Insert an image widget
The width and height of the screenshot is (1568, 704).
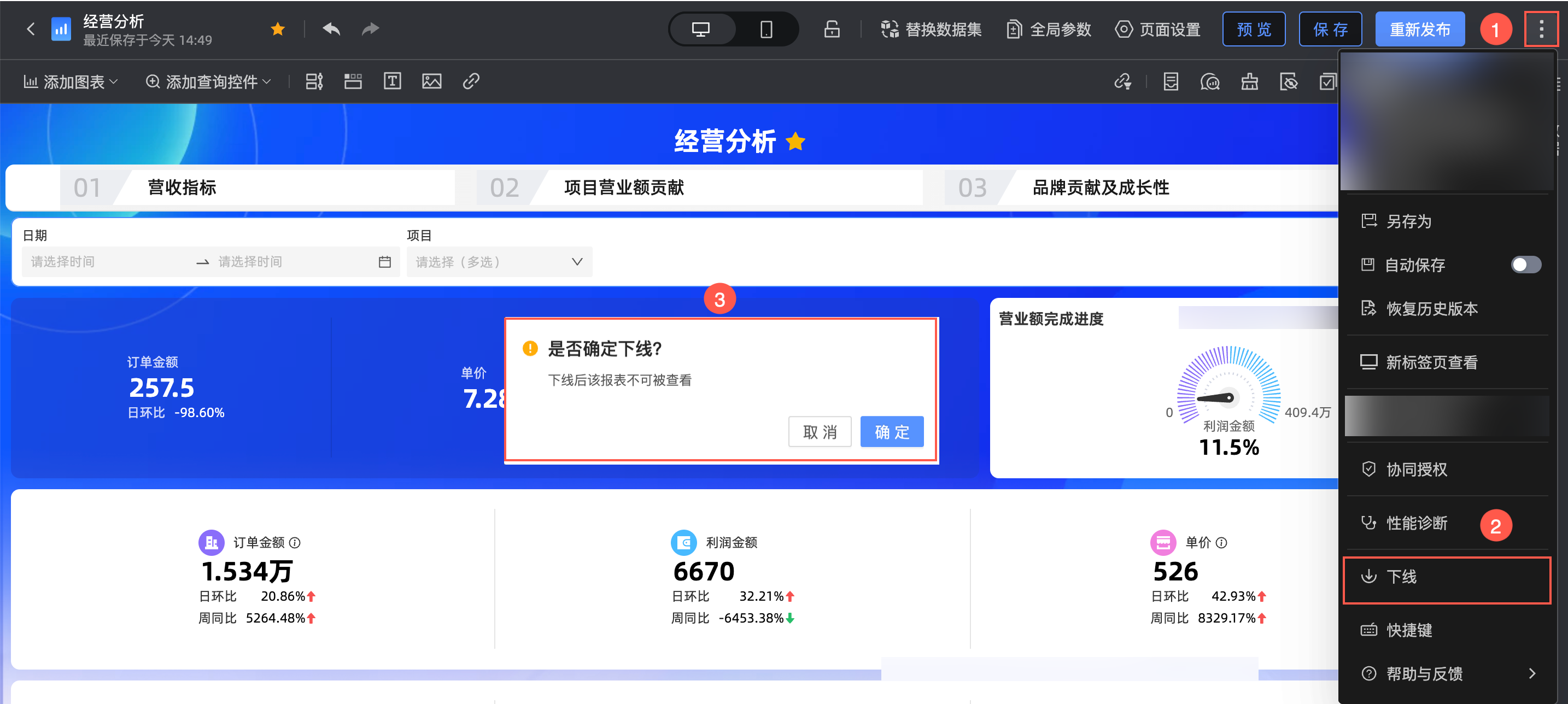[431, 81]
